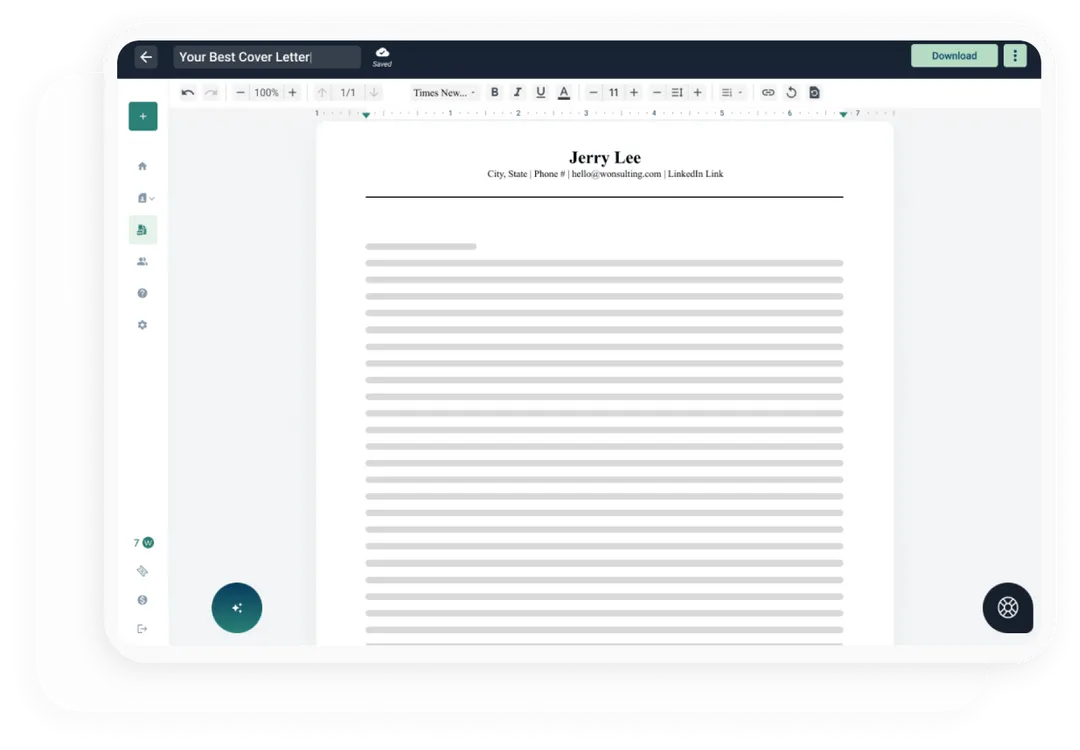Toggle underline formatting
1080x750 pixels.
click(541, 92)
